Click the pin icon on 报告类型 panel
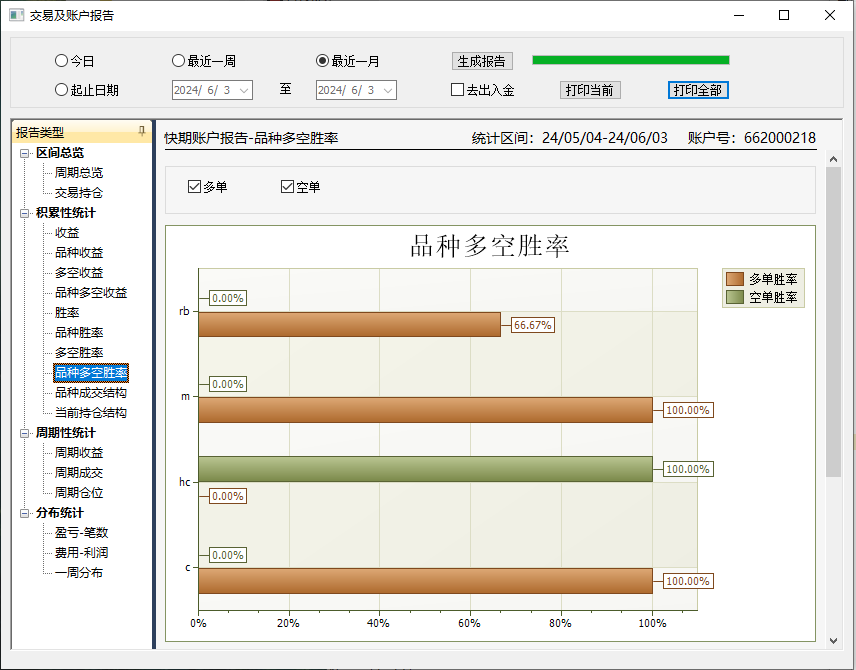Image resolution: width=856 pixels, height=670 pixels. pyautogui.click(x=141, y=132)
